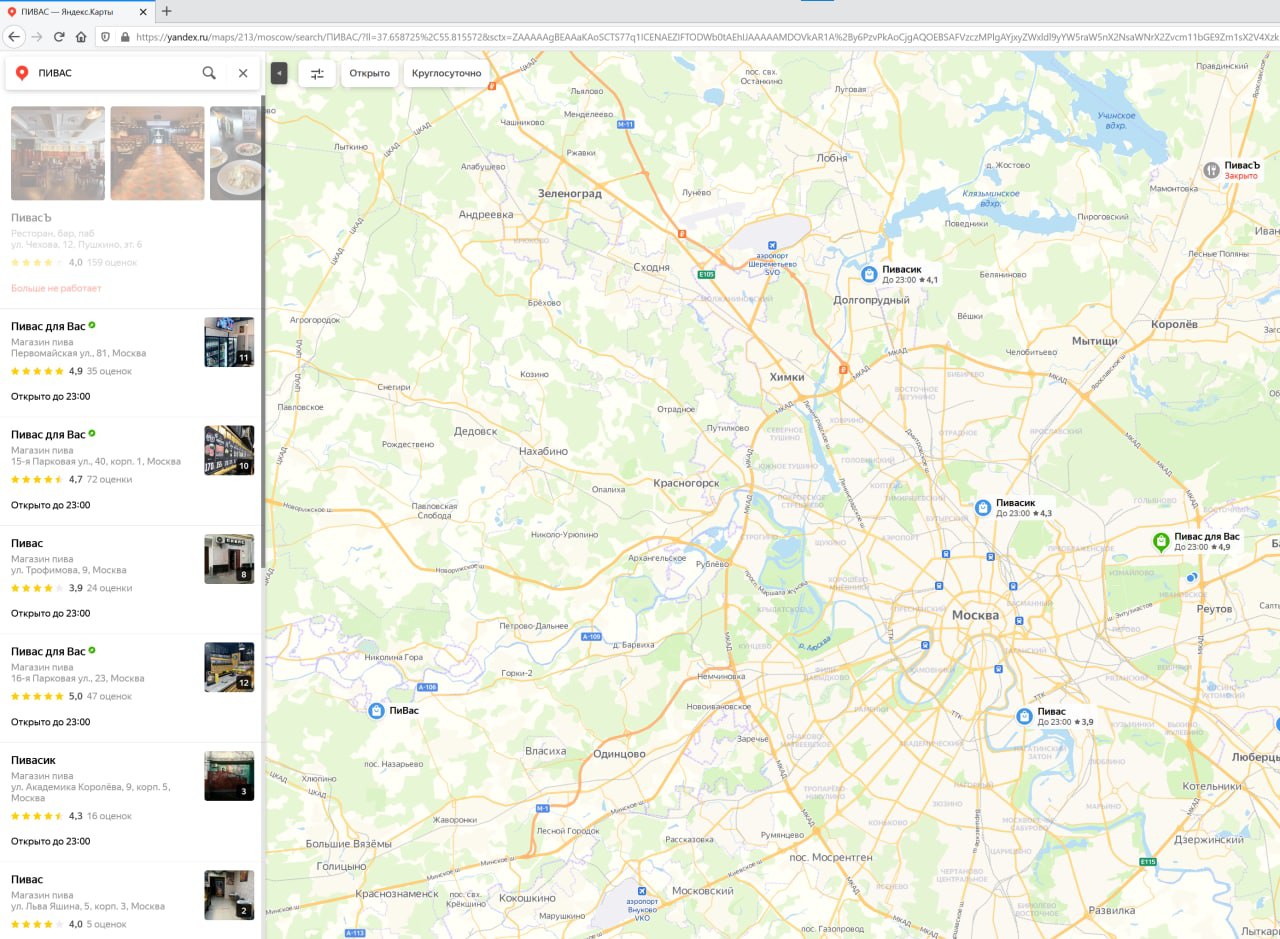
Task: Click the "Больше не работает" text
Action: [56, 288]
